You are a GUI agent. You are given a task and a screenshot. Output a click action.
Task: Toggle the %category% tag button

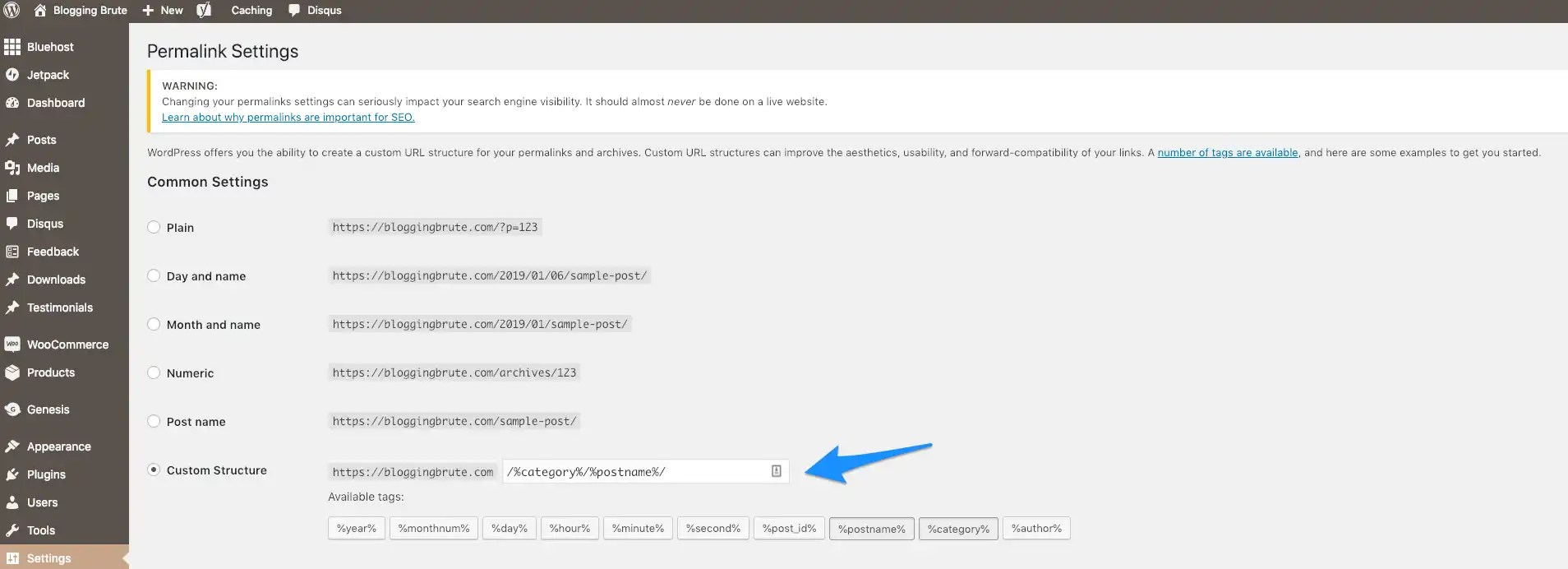tap(958, 529)
